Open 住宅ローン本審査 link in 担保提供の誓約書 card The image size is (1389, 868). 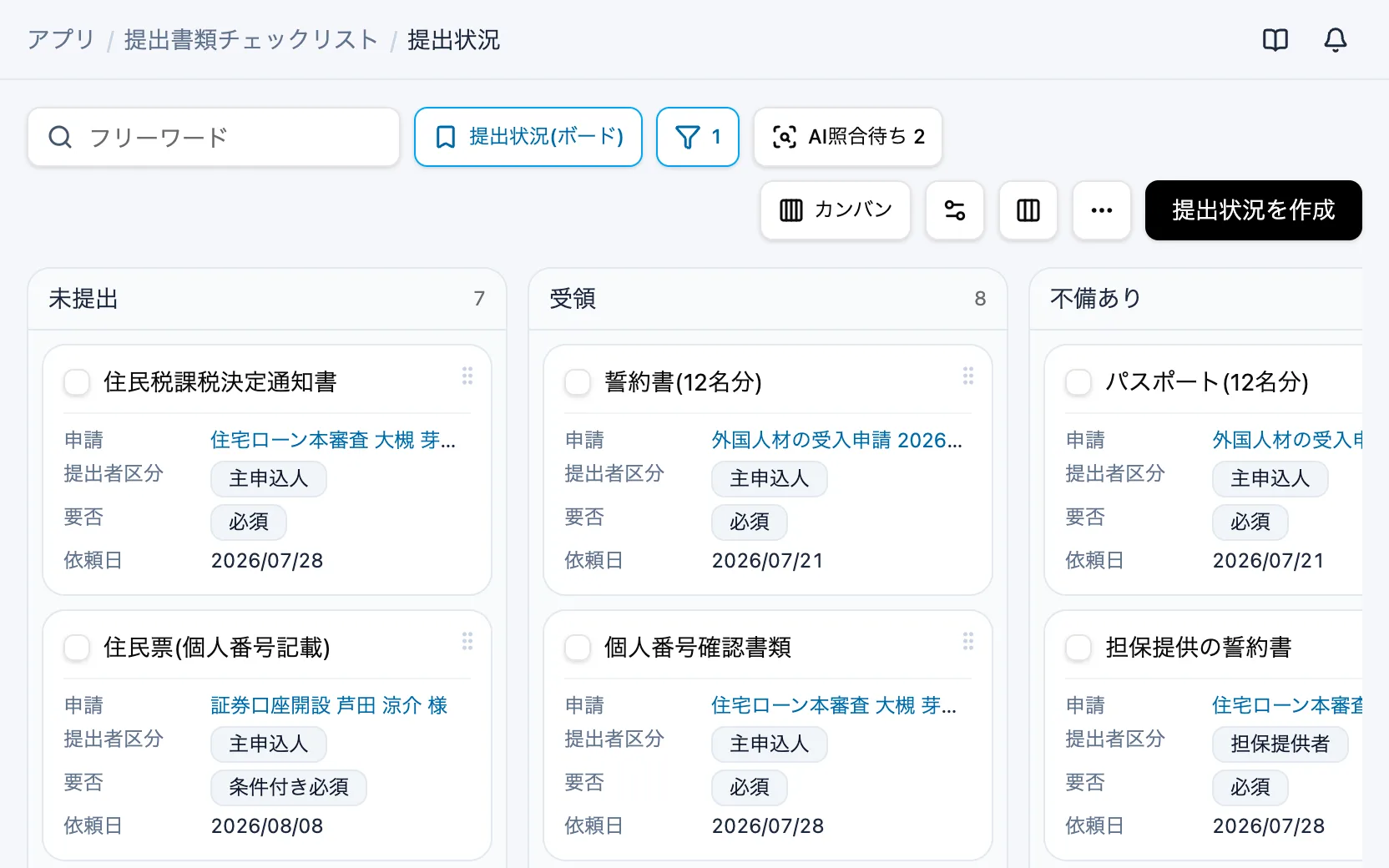tap(1287, 705)
